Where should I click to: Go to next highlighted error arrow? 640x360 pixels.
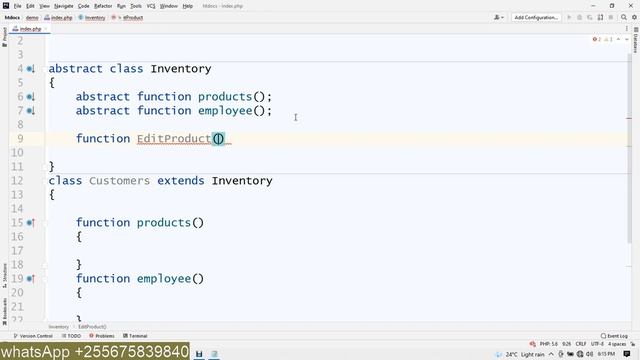click(x=627, y=39)
